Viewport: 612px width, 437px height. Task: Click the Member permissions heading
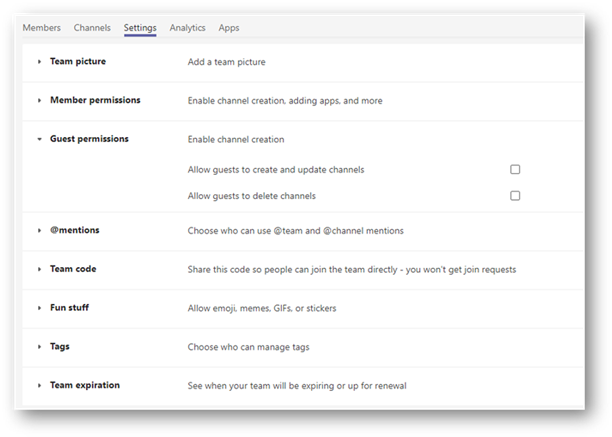(x=95, y=100)
